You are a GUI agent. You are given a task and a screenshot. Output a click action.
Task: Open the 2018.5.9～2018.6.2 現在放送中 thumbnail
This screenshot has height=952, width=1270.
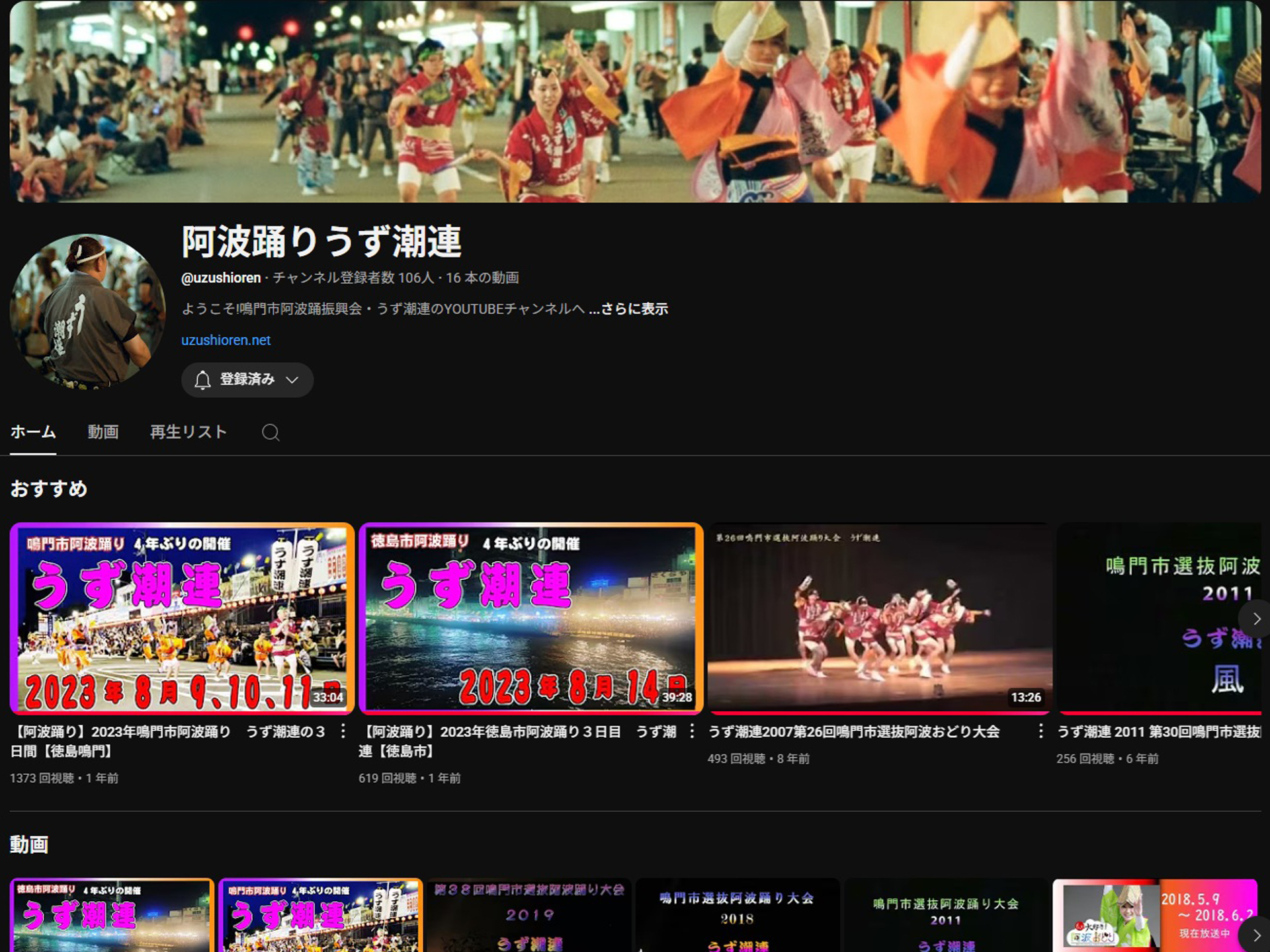point(1155,915)
